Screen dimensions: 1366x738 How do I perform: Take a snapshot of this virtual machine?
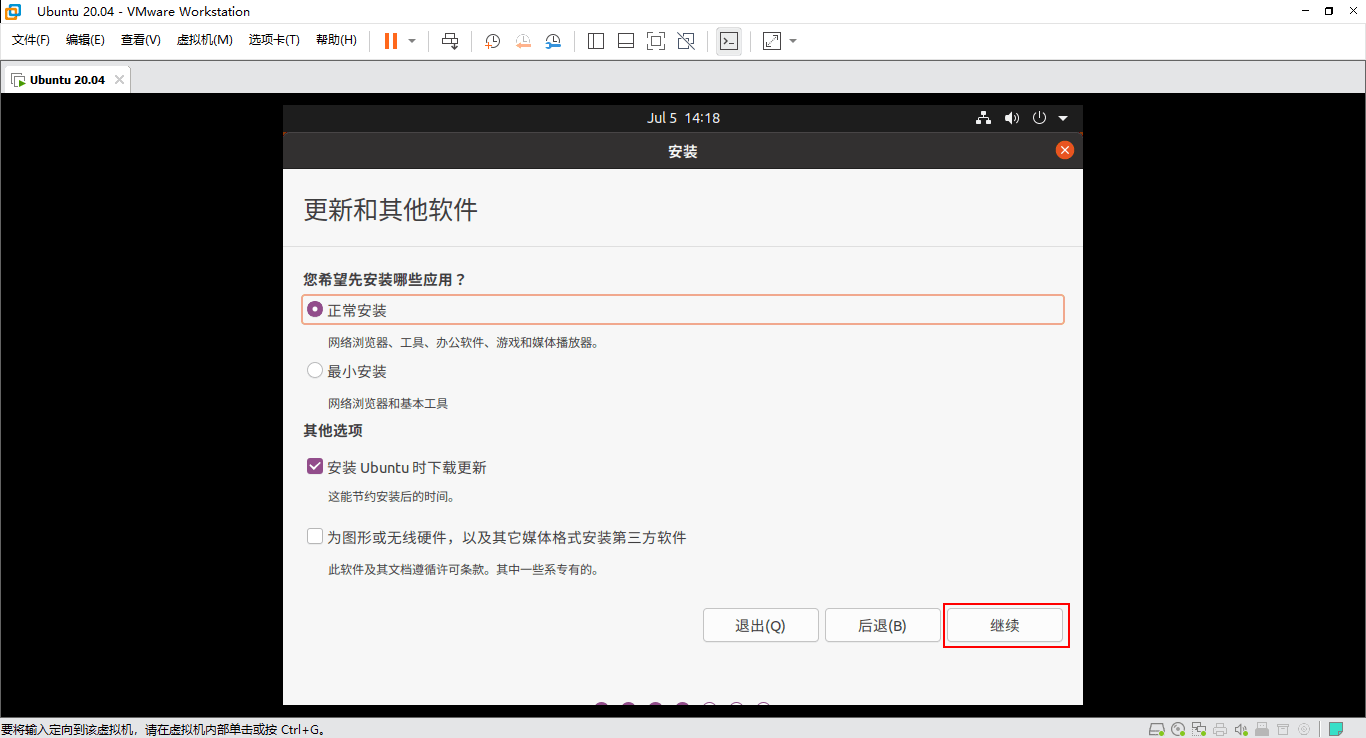(493, 41)
